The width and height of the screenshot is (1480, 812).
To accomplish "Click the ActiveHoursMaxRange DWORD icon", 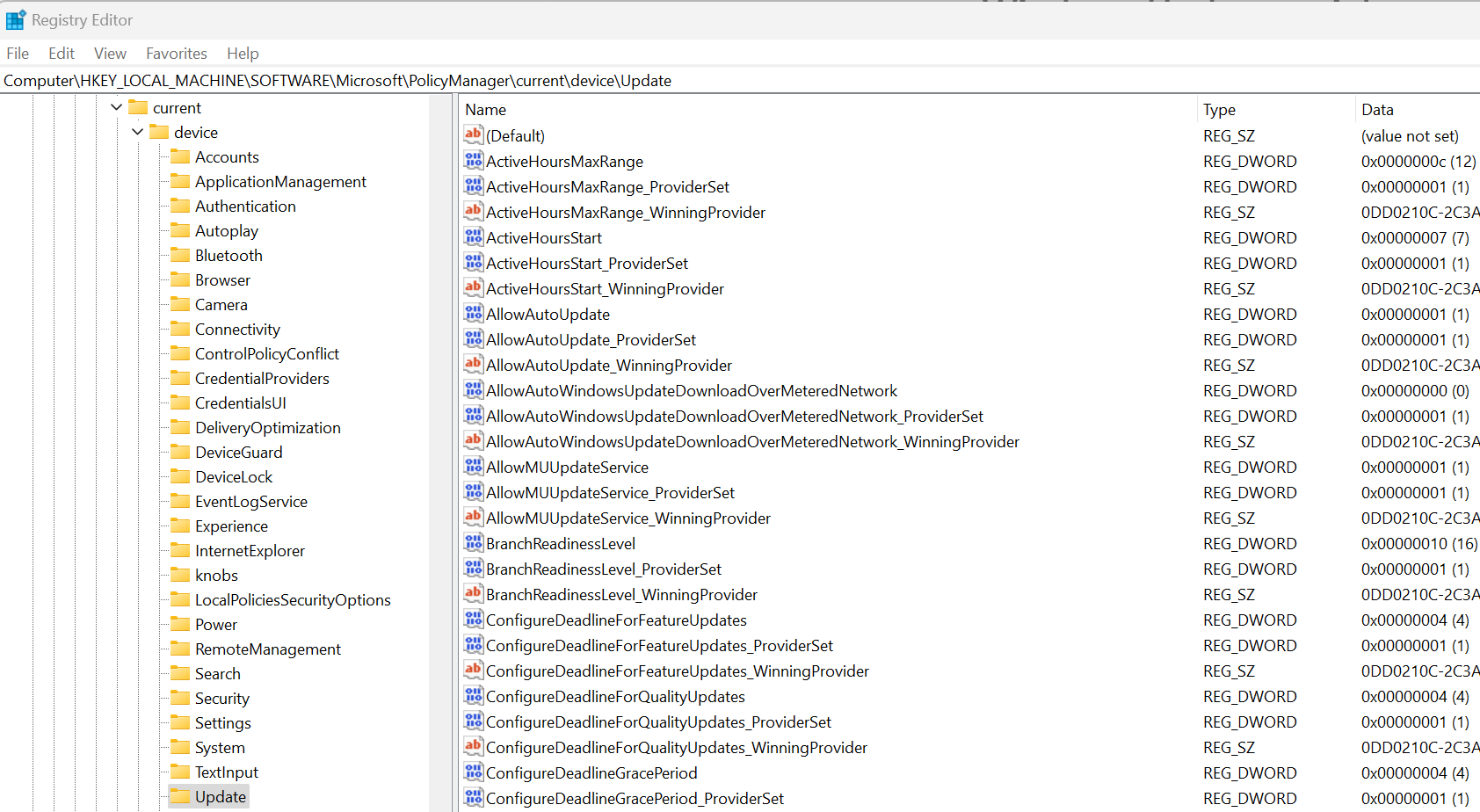I will (x=473, y=161).
